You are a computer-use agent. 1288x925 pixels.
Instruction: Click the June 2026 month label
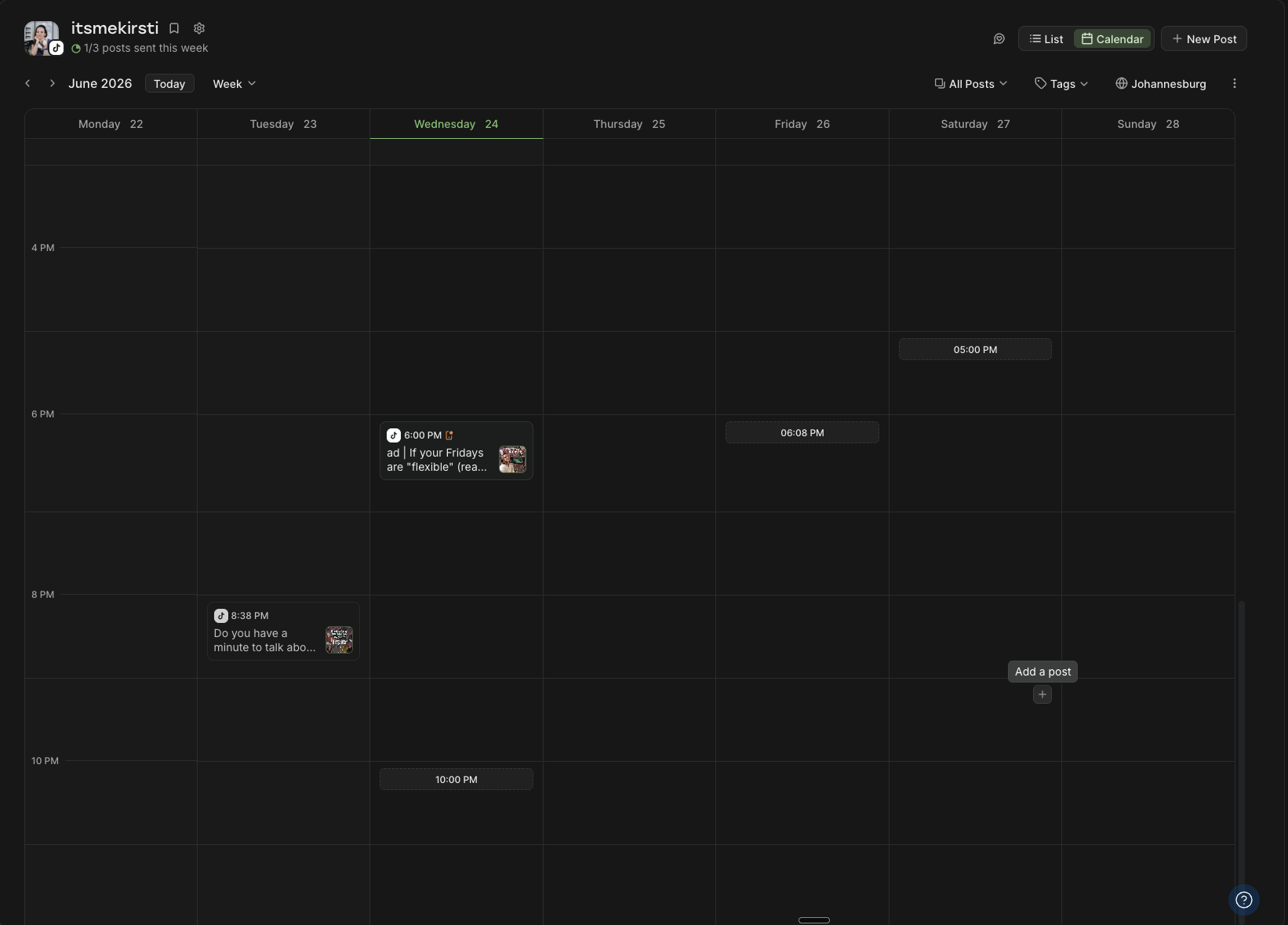[100, 83]
